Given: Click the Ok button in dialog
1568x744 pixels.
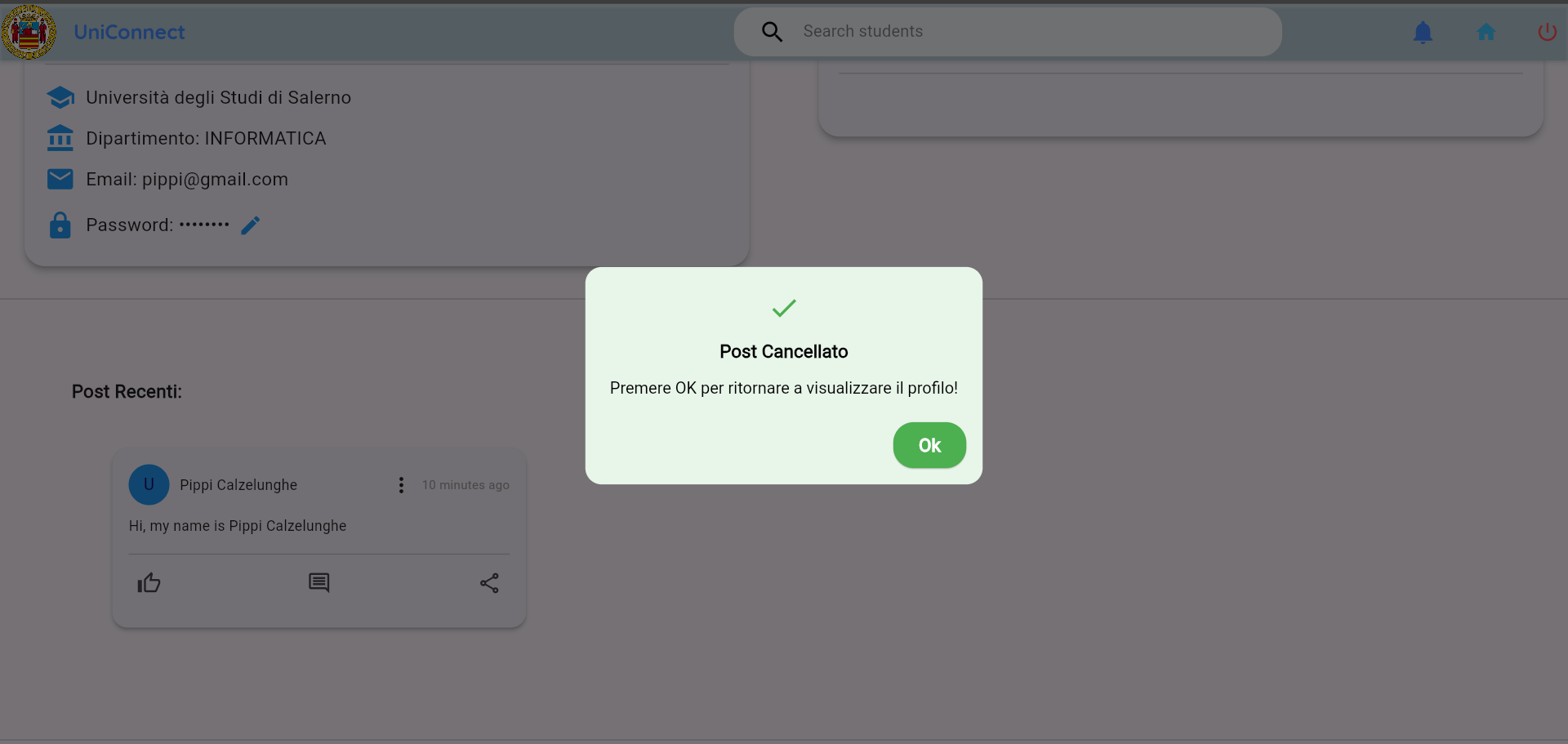Looking at the screenshot, I should (x=929, y=445).
